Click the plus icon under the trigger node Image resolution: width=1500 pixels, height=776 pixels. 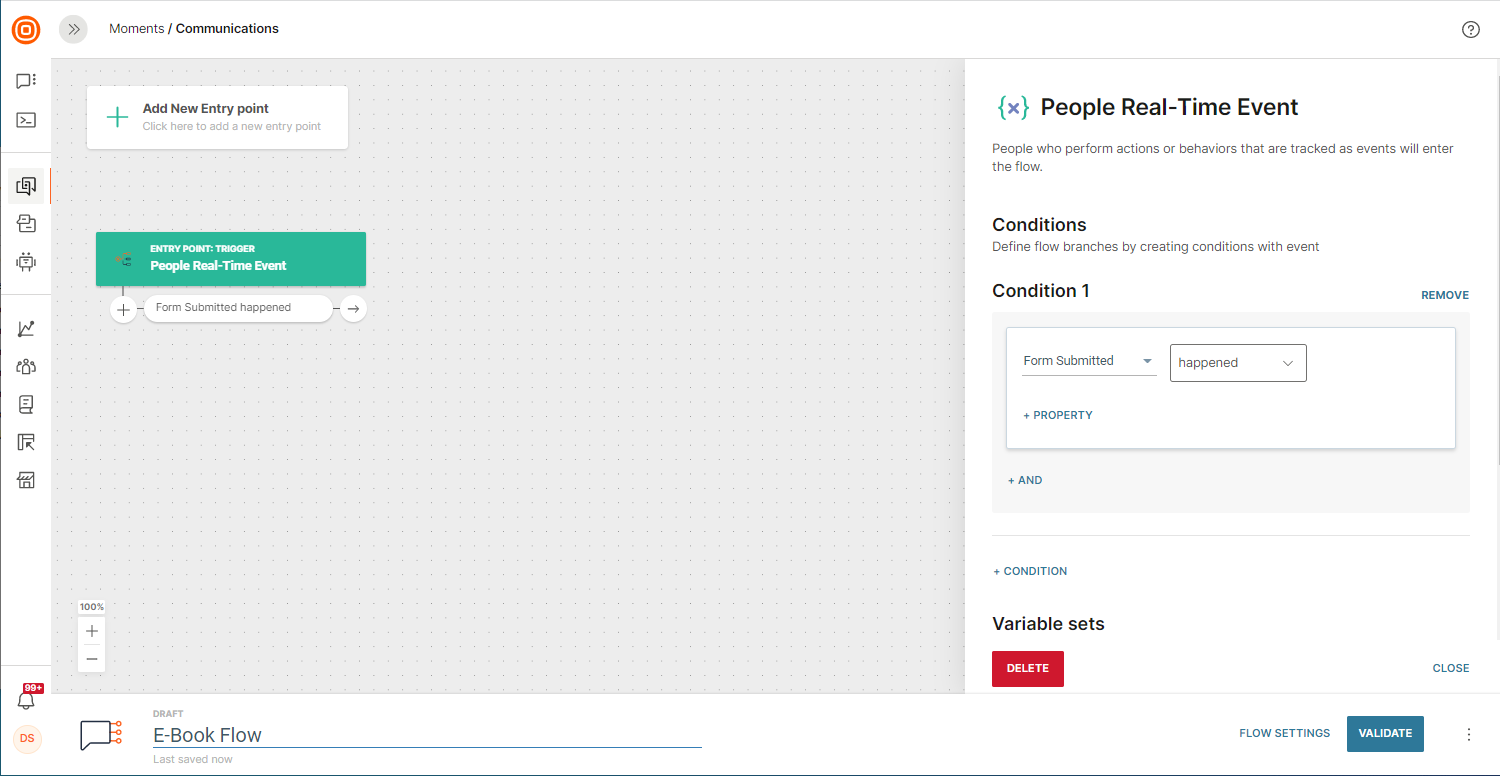click(x=123, y=309)
